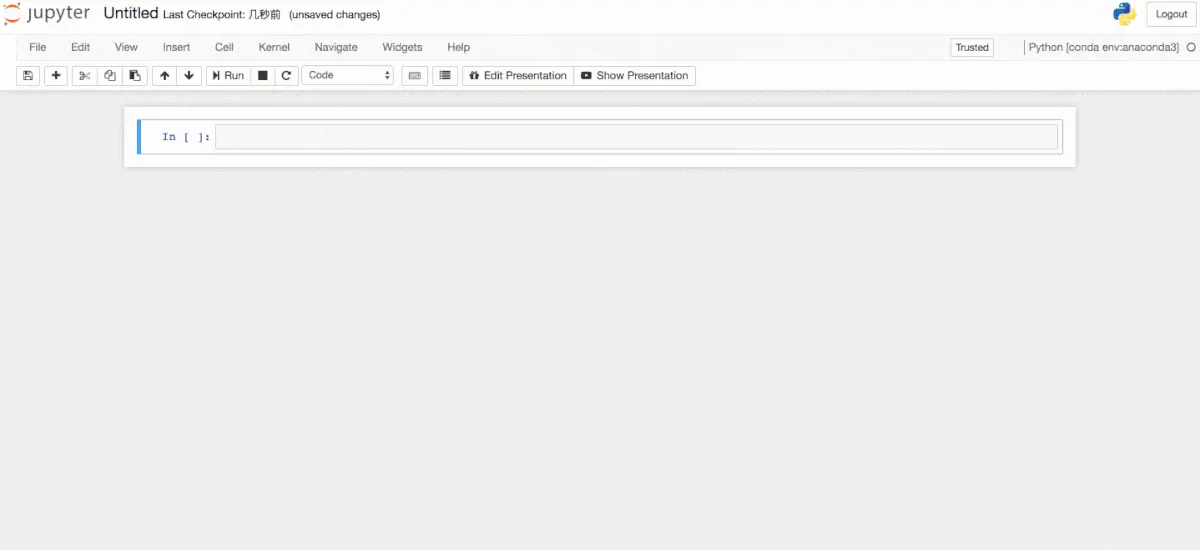Click the Python logo icon
This screenshot has width=1200, height=550.
pyautogui.click(x=1125, y=14)
